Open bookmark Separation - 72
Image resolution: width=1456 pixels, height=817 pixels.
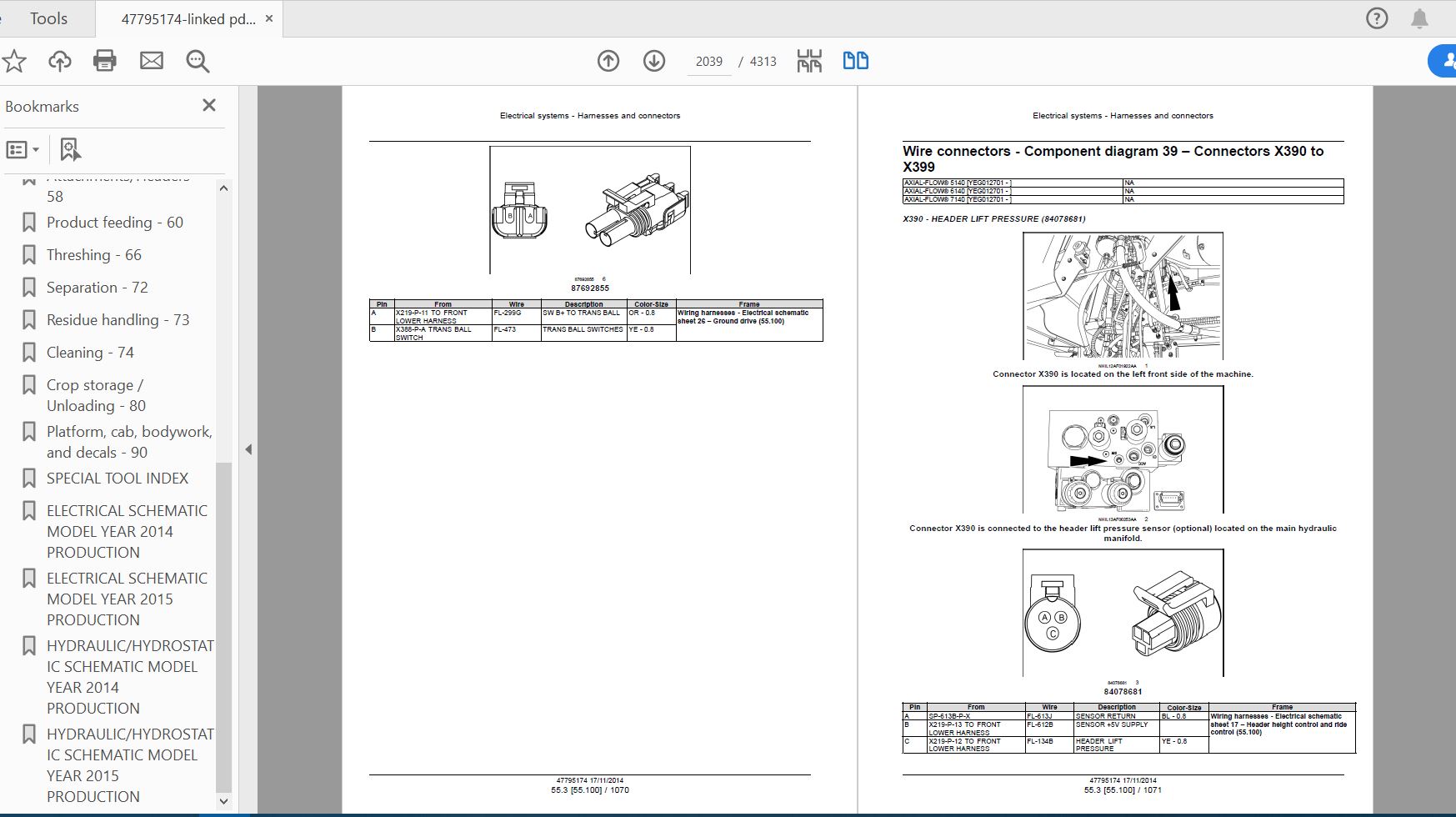click(98, 288)
